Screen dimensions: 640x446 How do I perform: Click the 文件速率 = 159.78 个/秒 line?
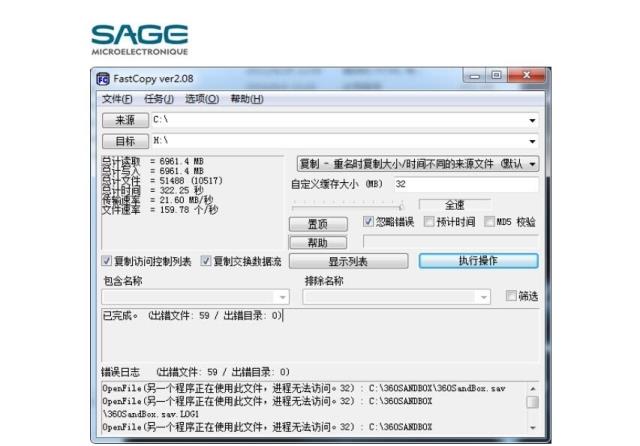[160, 210]
